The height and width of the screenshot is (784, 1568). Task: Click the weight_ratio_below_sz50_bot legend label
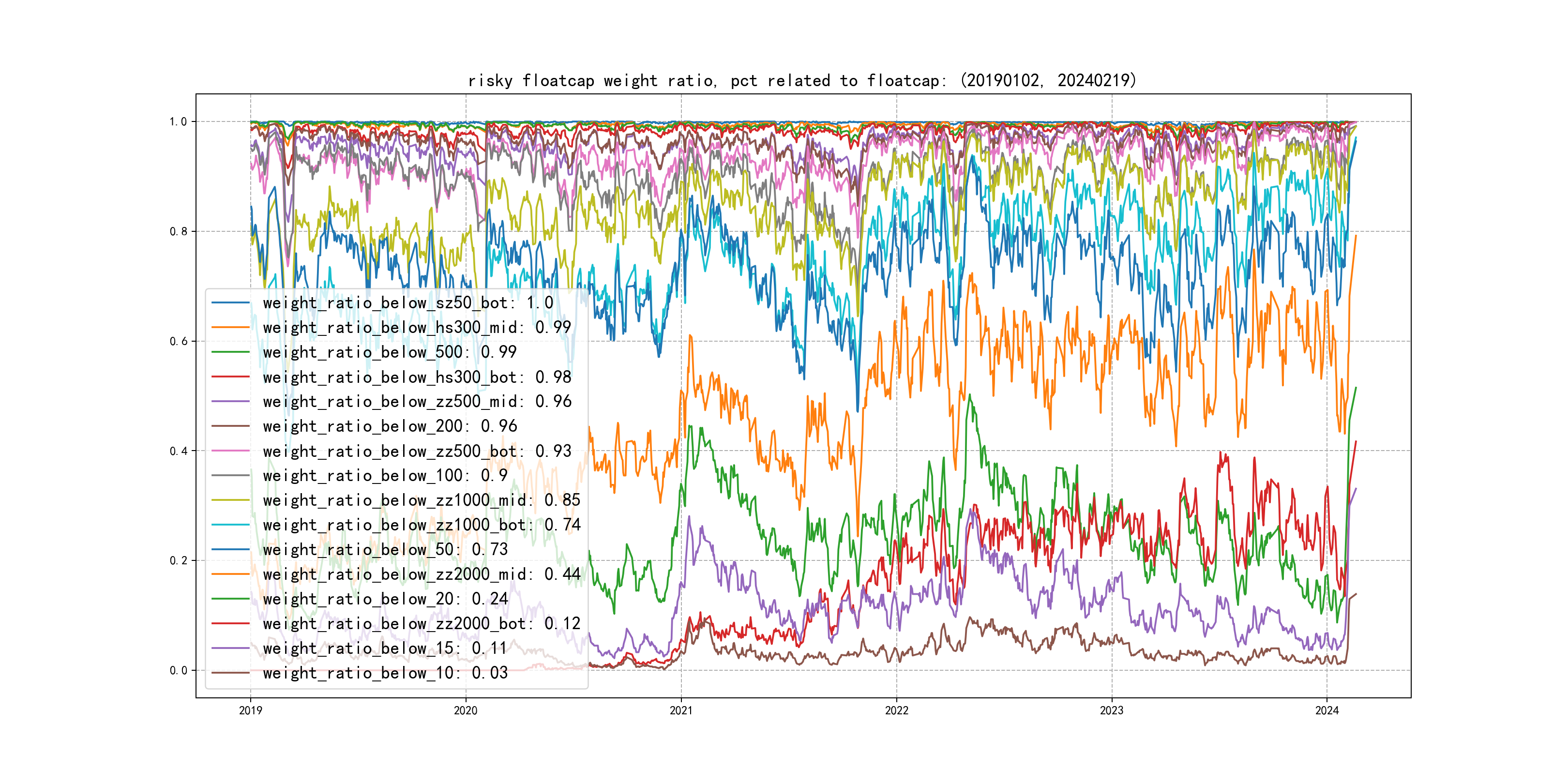[408, 302]
